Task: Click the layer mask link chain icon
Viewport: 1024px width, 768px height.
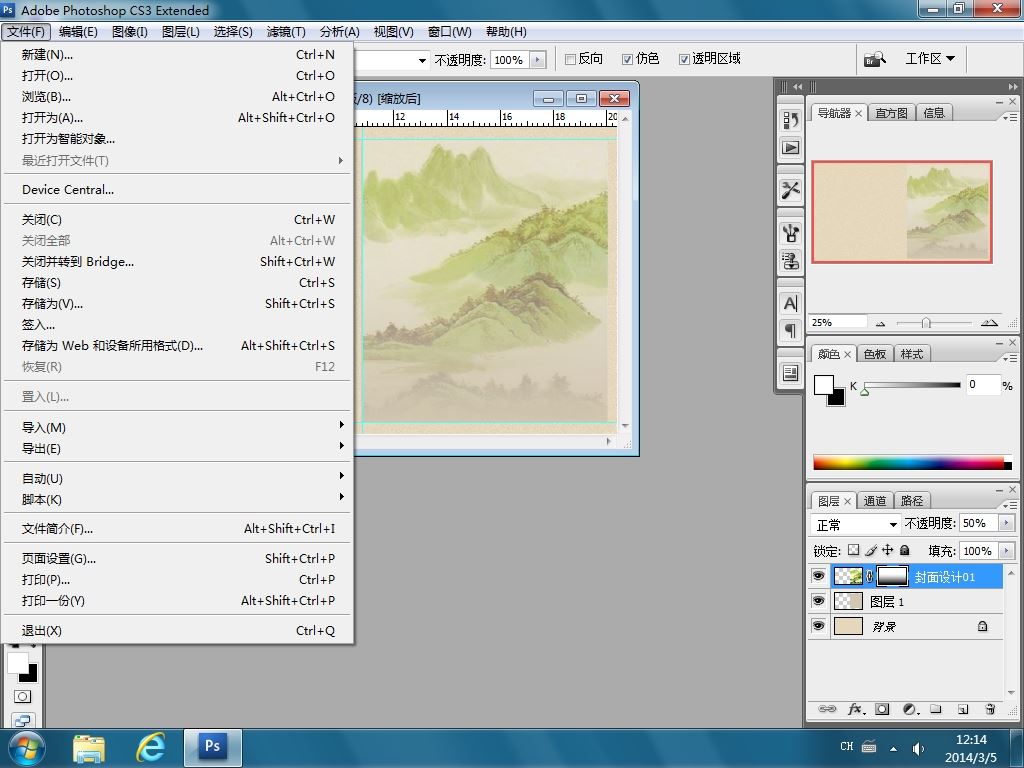Action: point(869,576)
